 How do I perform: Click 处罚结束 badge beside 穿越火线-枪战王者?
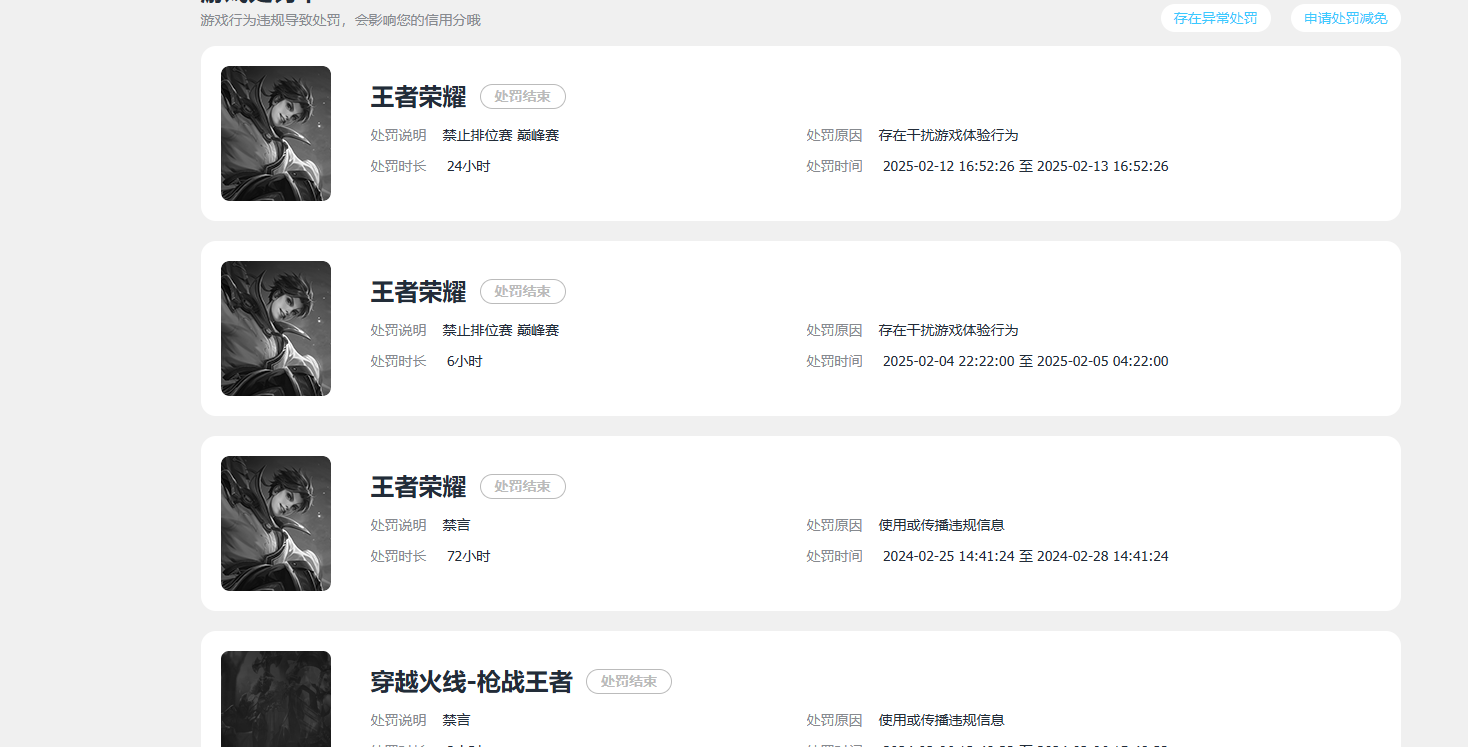(629, 681)
